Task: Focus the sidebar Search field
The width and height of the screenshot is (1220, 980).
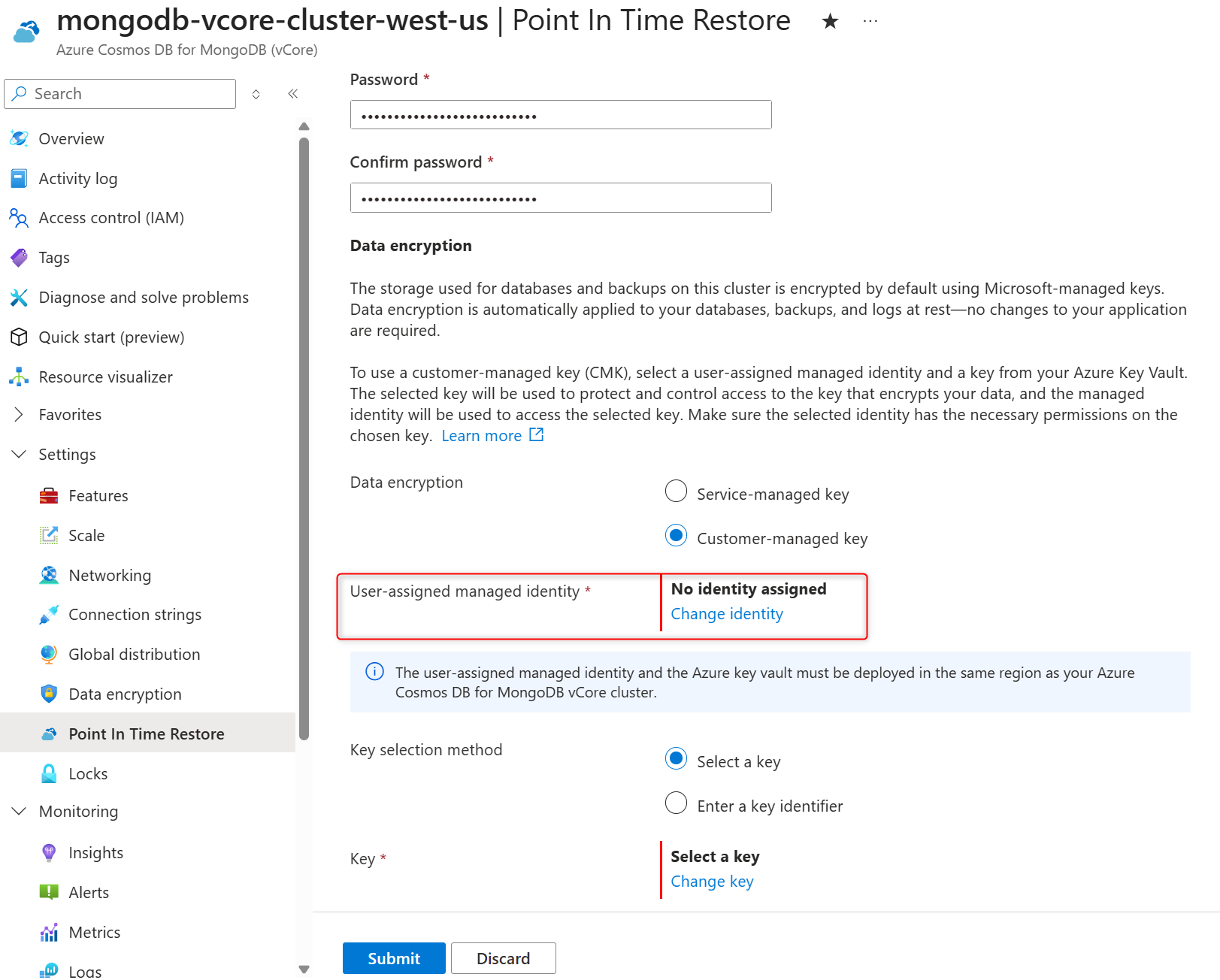Action: 120,94
